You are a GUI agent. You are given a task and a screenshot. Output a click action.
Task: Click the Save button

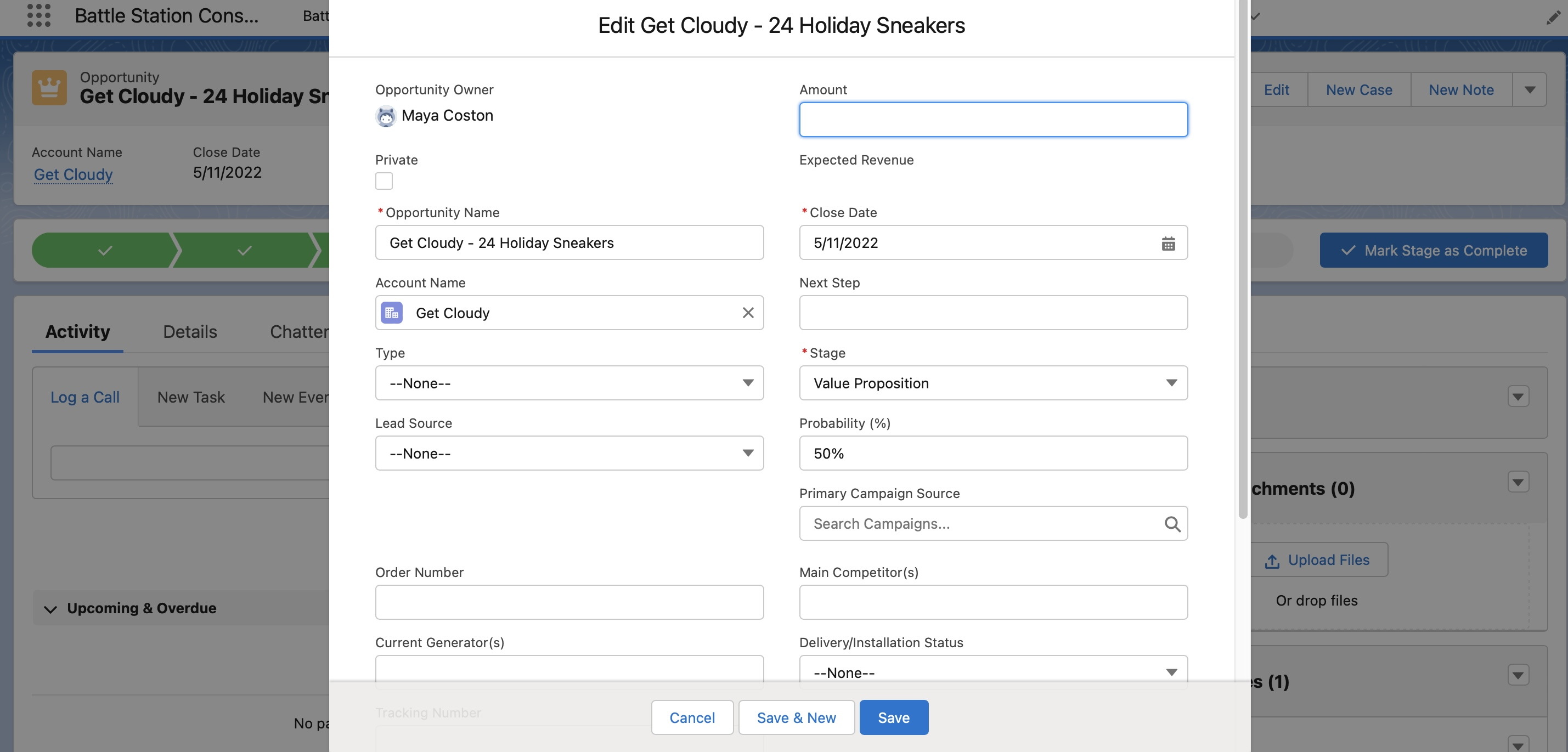tap(893, 717)
